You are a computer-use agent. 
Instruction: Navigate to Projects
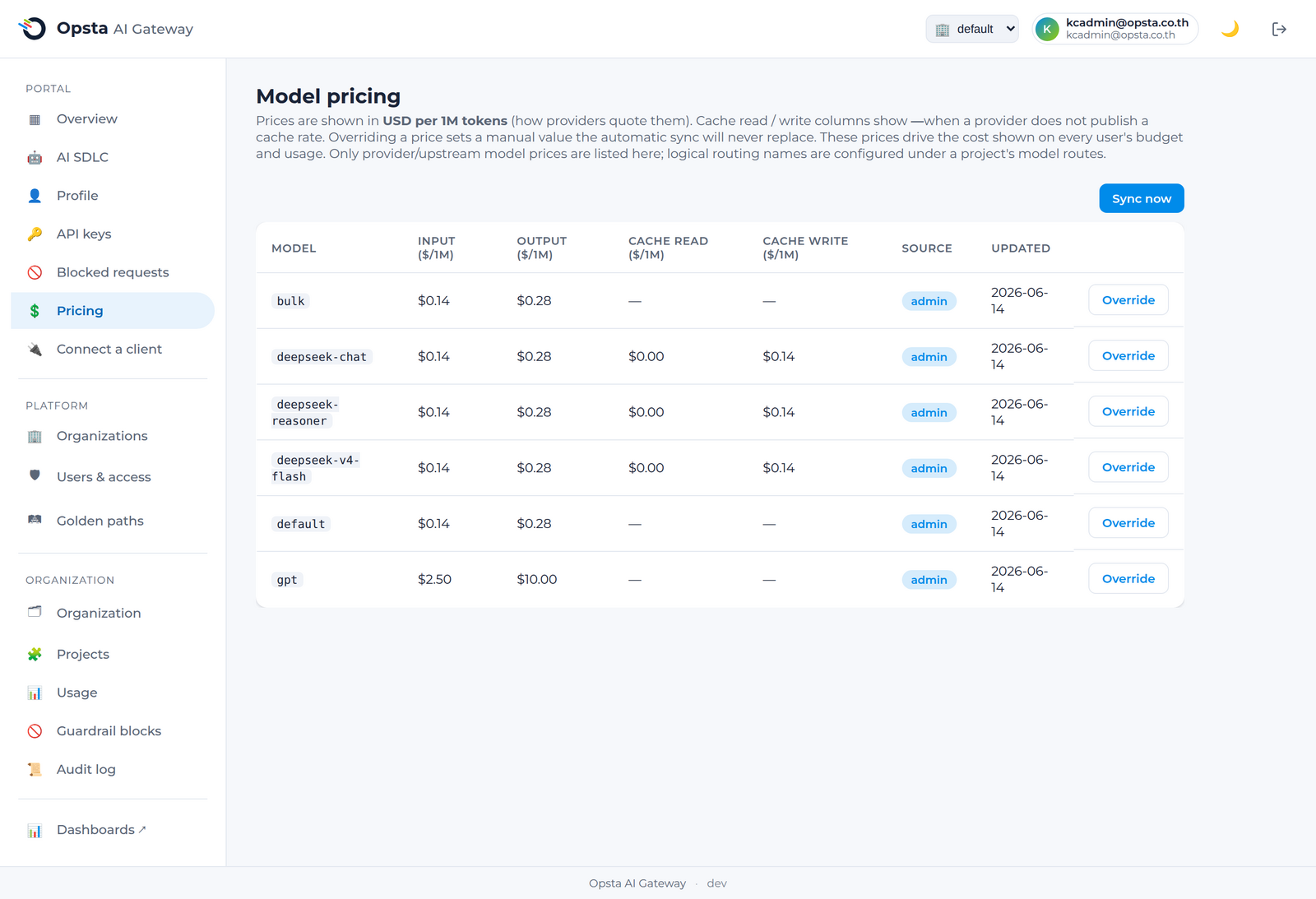(113, 655)
